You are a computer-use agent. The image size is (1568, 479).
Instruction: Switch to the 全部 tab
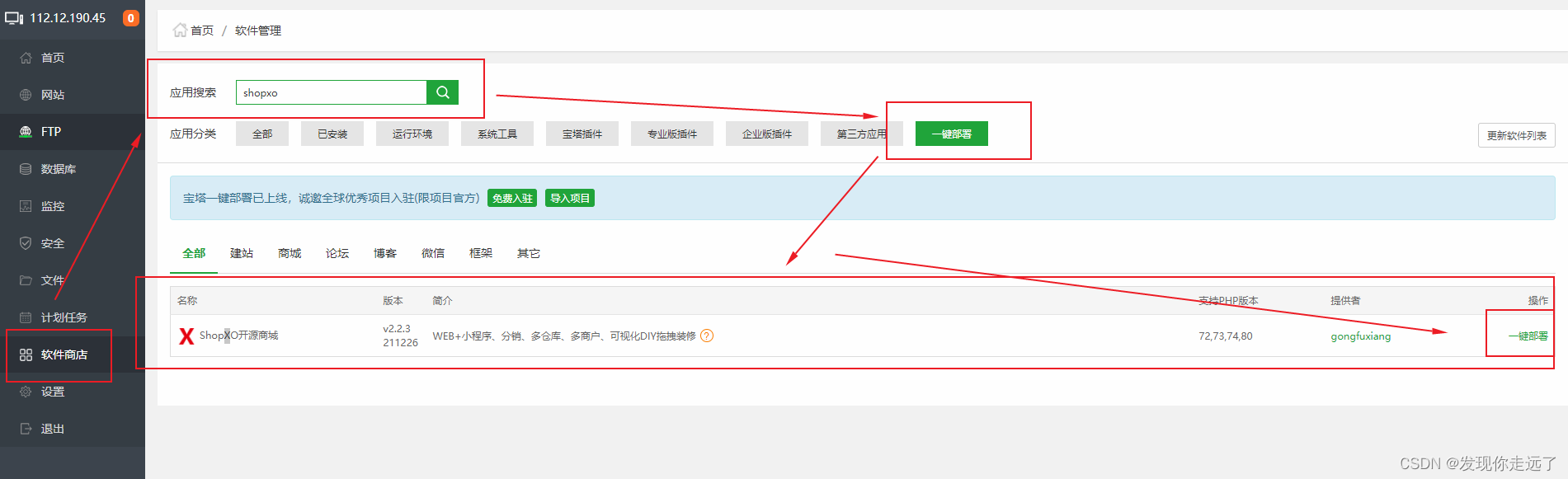coord(194,253)
